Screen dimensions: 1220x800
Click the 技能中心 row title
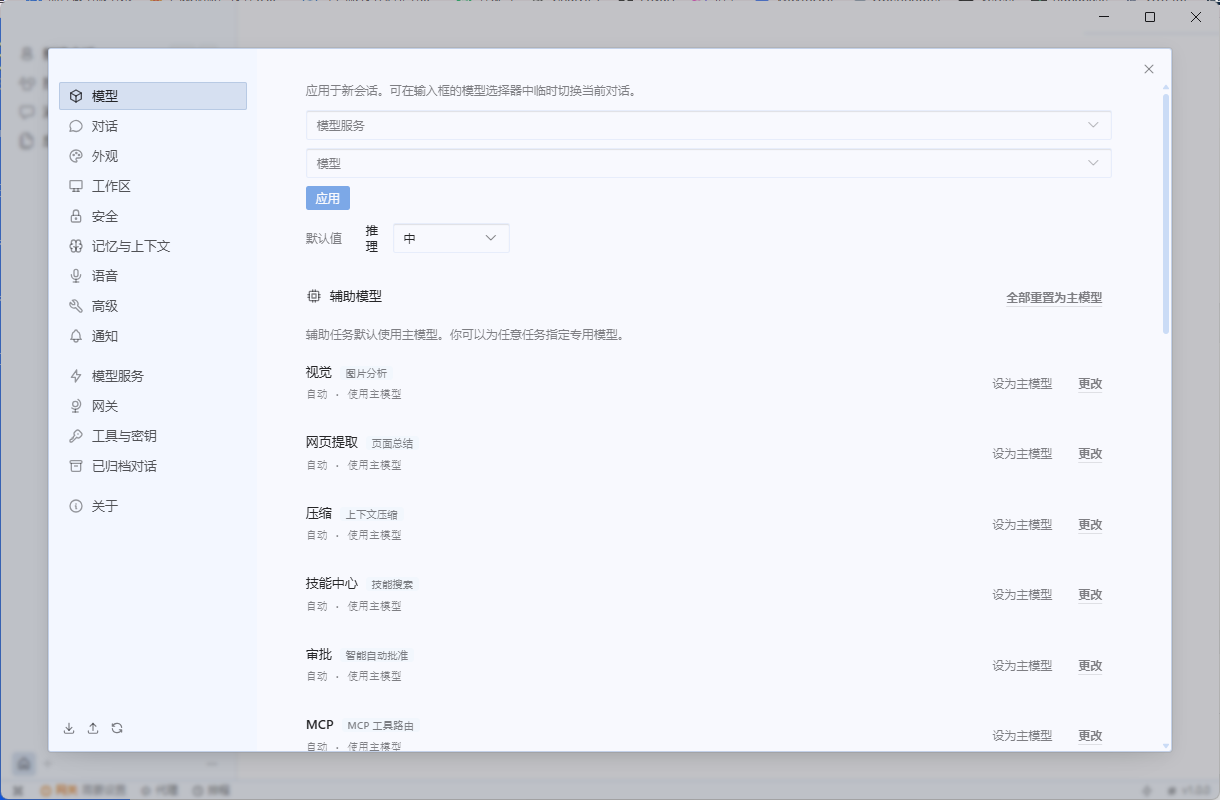pyautogui.click(x=332, y=583)
